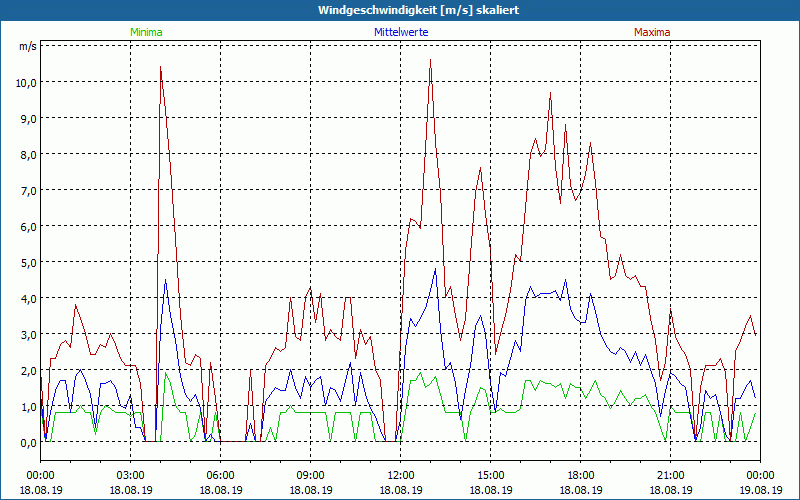Click the 5,0 y-axis value
This screenshot has height=500, width=800.
(x=29, y=263)
